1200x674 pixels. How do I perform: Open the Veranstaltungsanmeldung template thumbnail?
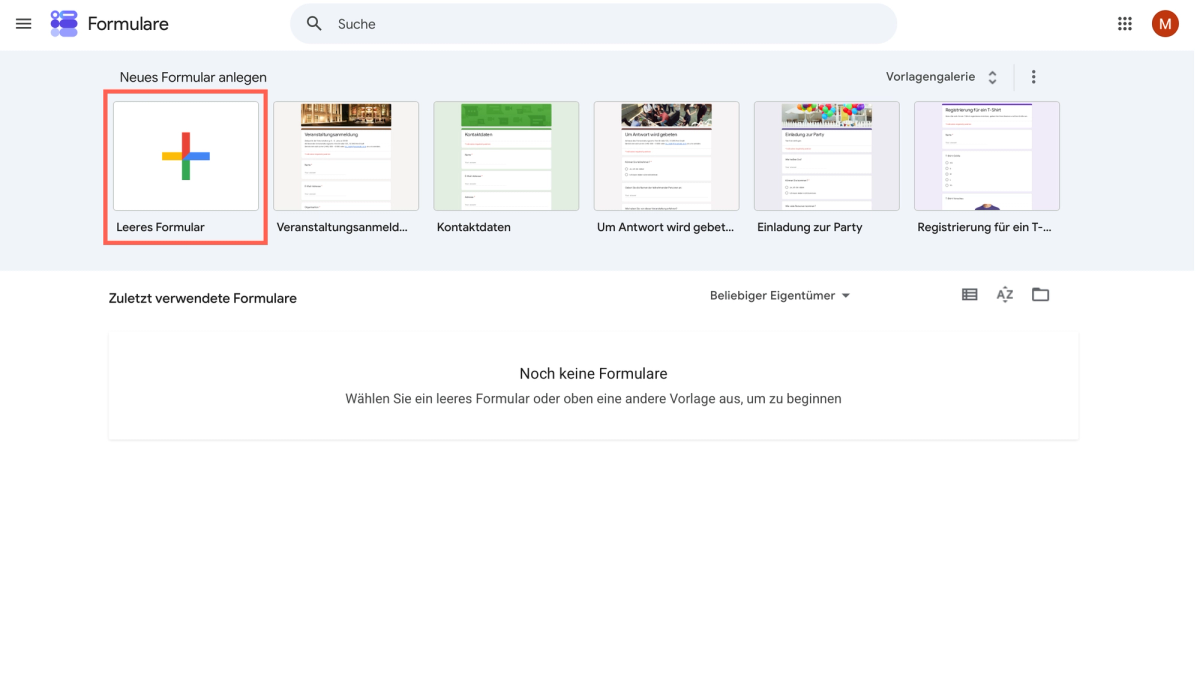tap(346, 156)
